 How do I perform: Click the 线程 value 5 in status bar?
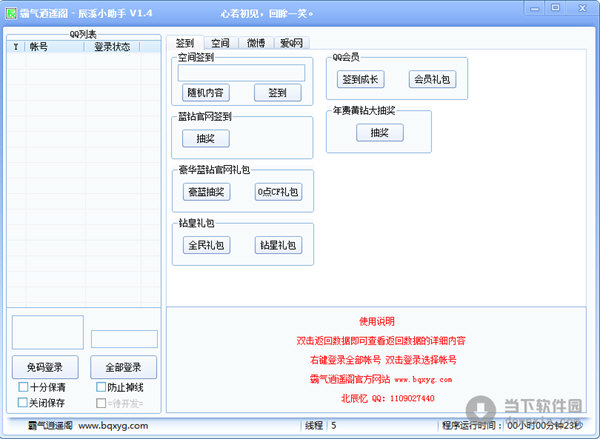coord(334,425)
